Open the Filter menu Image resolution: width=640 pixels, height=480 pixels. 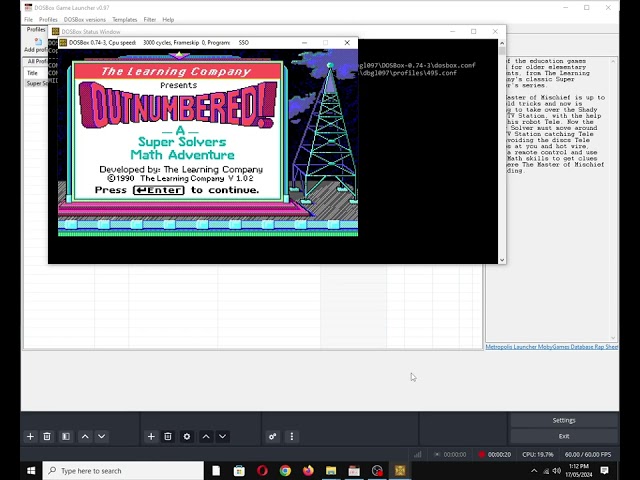[x=149, y=20]
